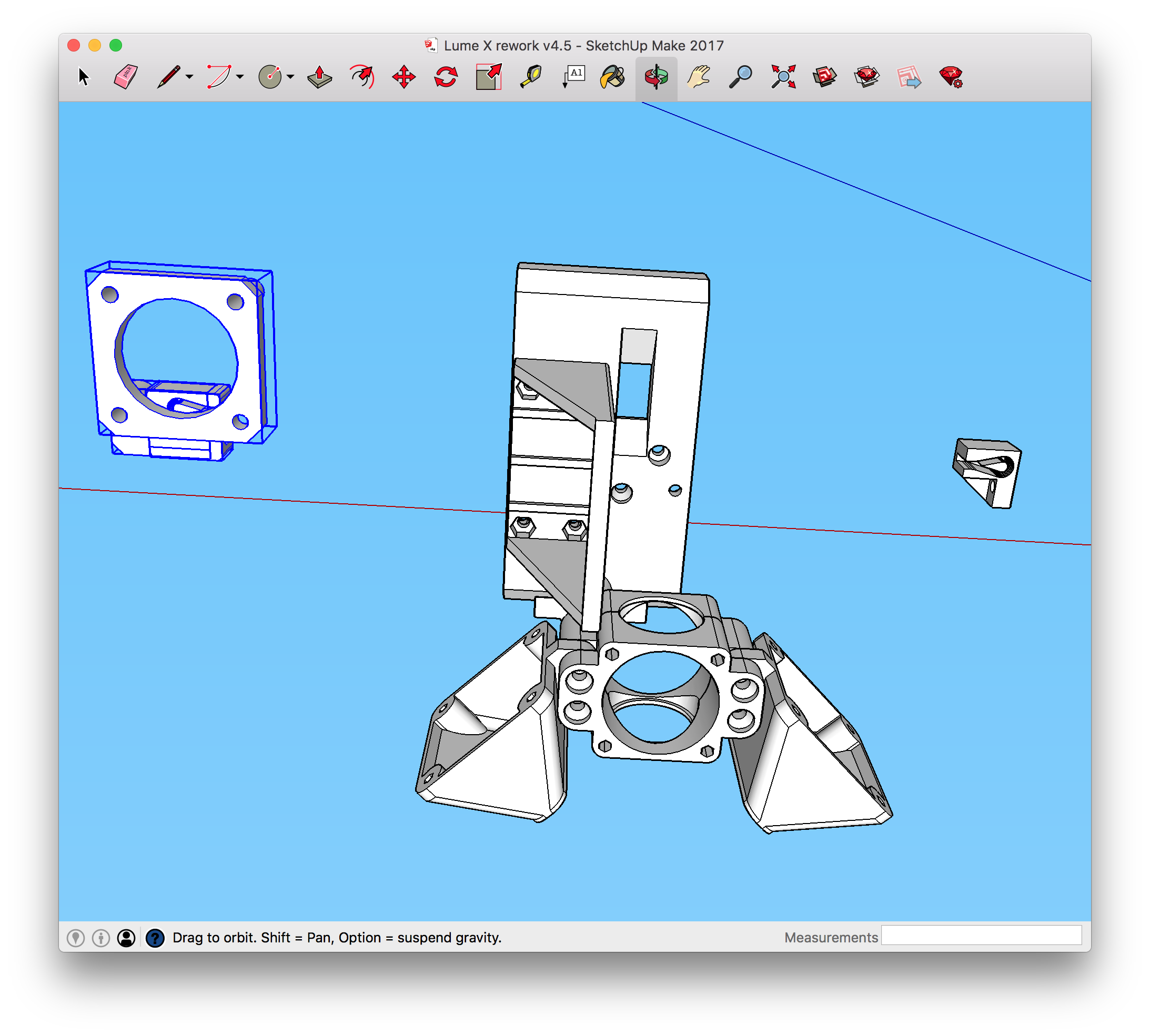This screenshot has width=1150, height=1036.
Task: Pick the Rotate tool
Action: 446,77
